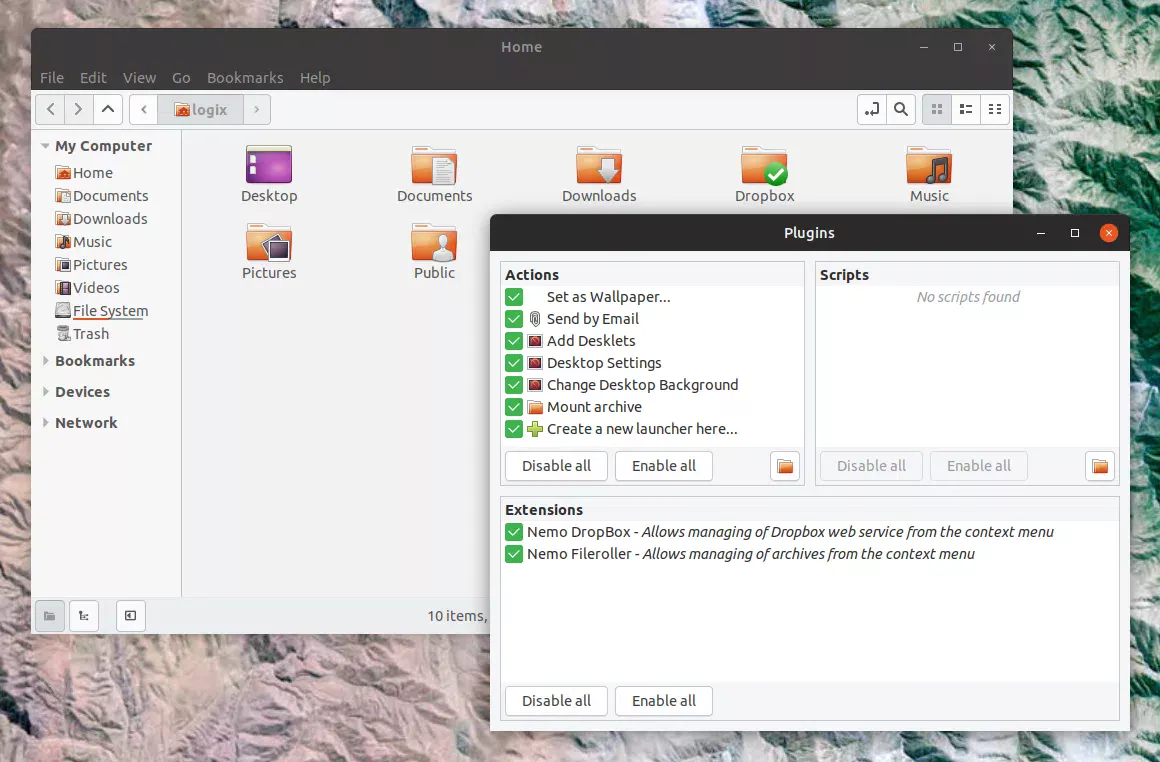
Task: Hide the sidebar using the status bar icon
Action: pyautogui.click(x=130, y=616)
